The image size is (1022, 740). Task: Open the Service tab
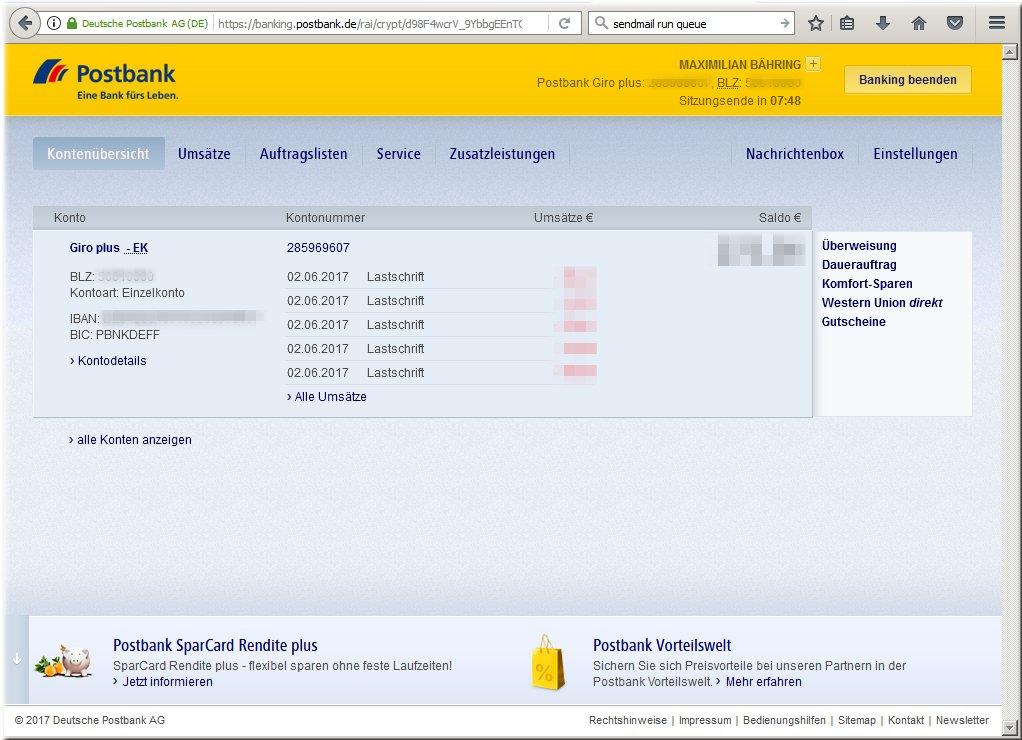[x=398, y=154]
